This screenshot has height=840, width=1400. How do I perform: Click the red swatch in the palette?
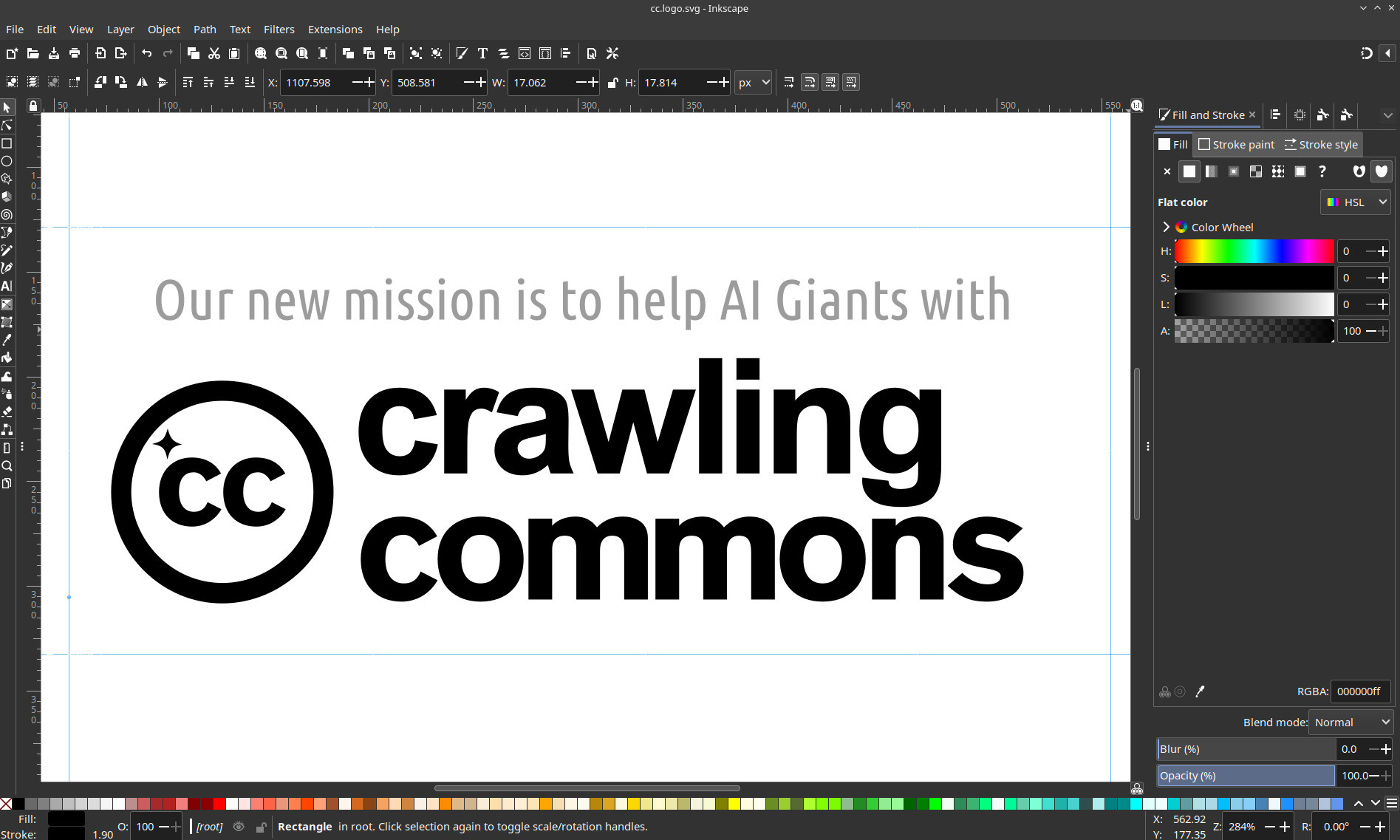pyautogui.click(x=219, y=804)
